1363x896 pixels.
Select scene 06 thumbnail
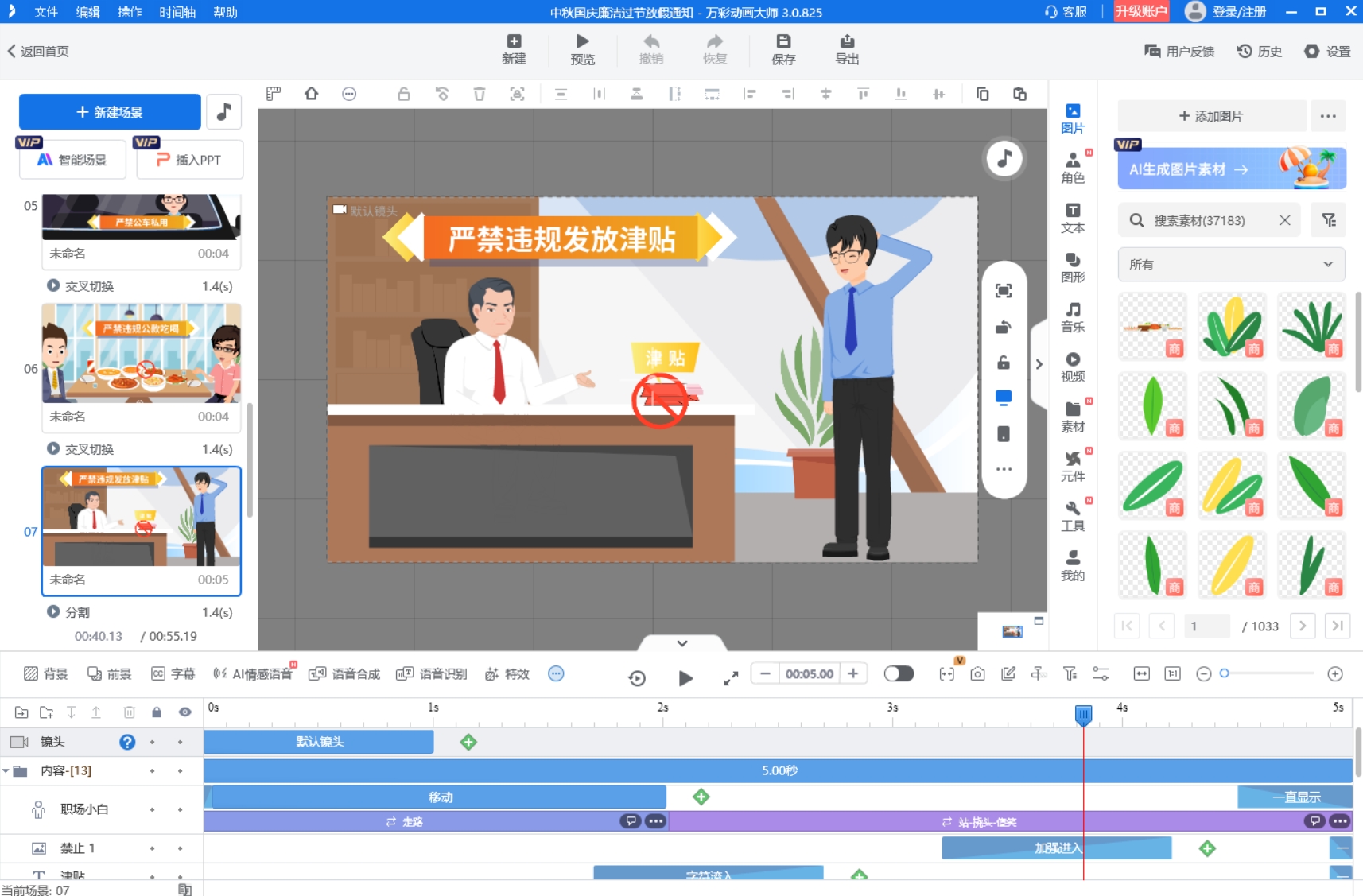(142, 353)
